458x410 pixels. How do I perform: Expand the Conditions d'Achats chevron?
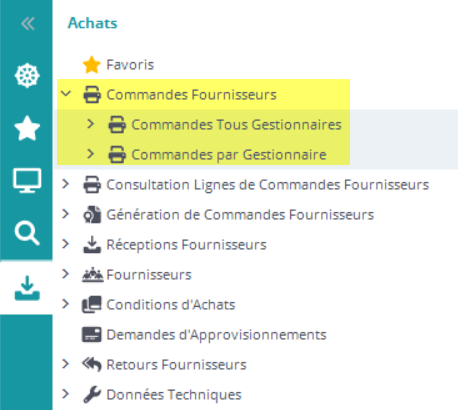66,304
